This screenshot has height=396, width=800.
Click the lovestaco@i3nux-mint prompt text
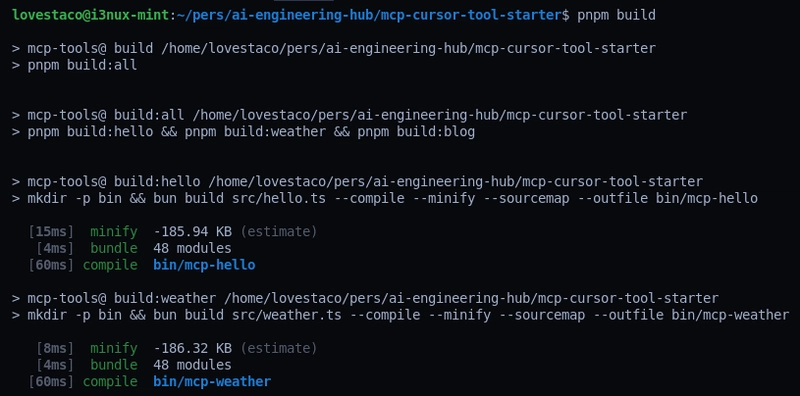point(90,15)
